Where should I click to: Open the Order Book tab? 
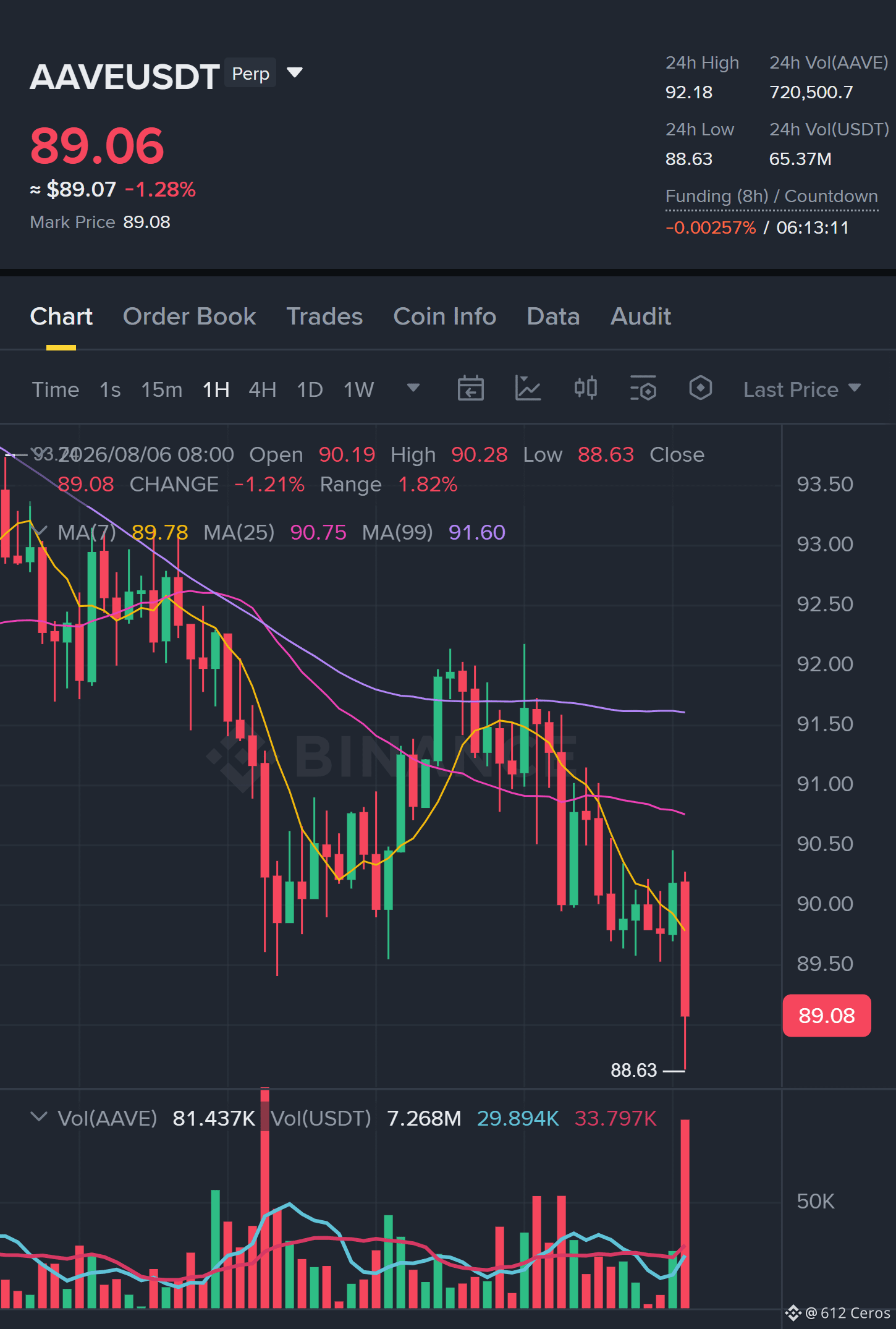pyautogui.click(x=189, y=316)
